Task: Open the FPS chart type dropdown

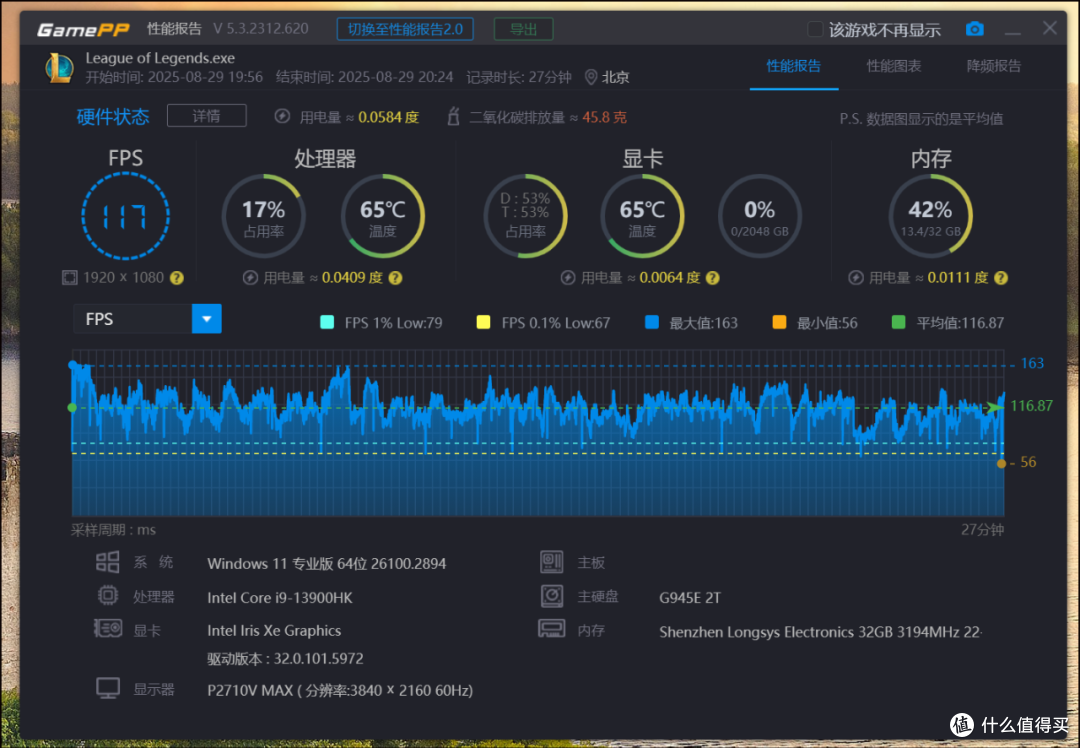Action: click(147, 319)
